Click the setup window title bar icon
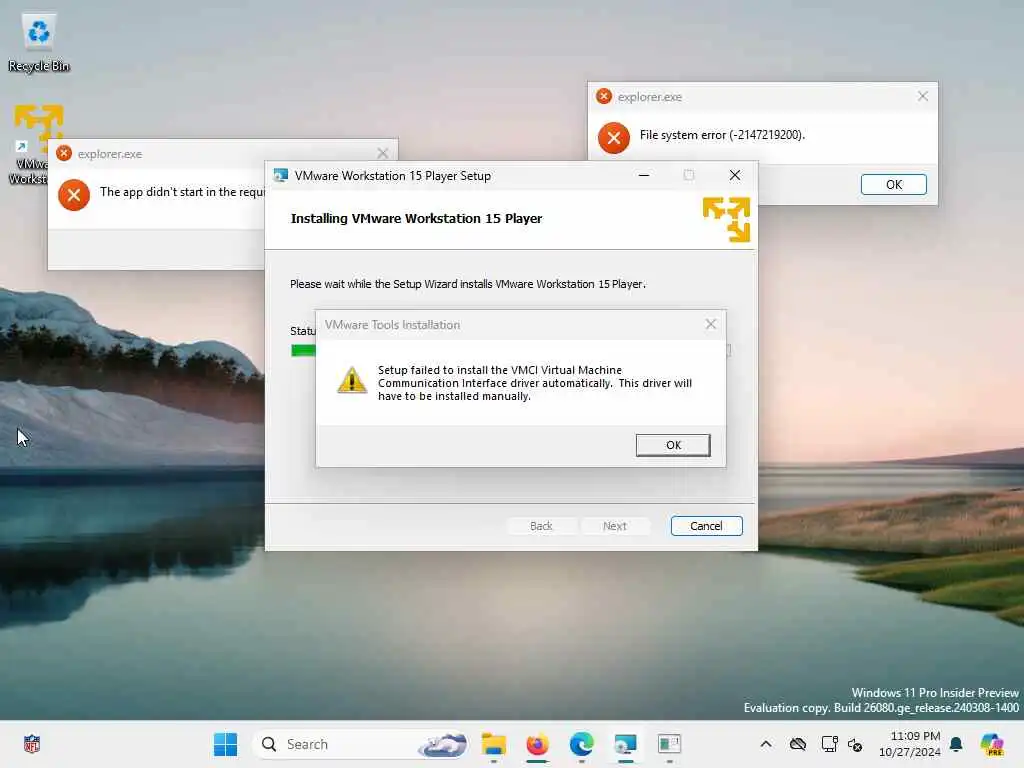Viewport: 1024px width, 768px height. click(x=281, y=176)
